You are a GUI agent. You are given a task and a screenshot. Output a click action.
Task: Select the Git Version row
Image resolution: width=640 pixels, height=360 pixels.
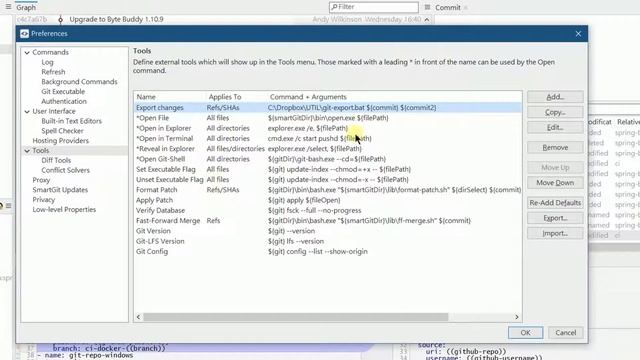coord(328,231)
